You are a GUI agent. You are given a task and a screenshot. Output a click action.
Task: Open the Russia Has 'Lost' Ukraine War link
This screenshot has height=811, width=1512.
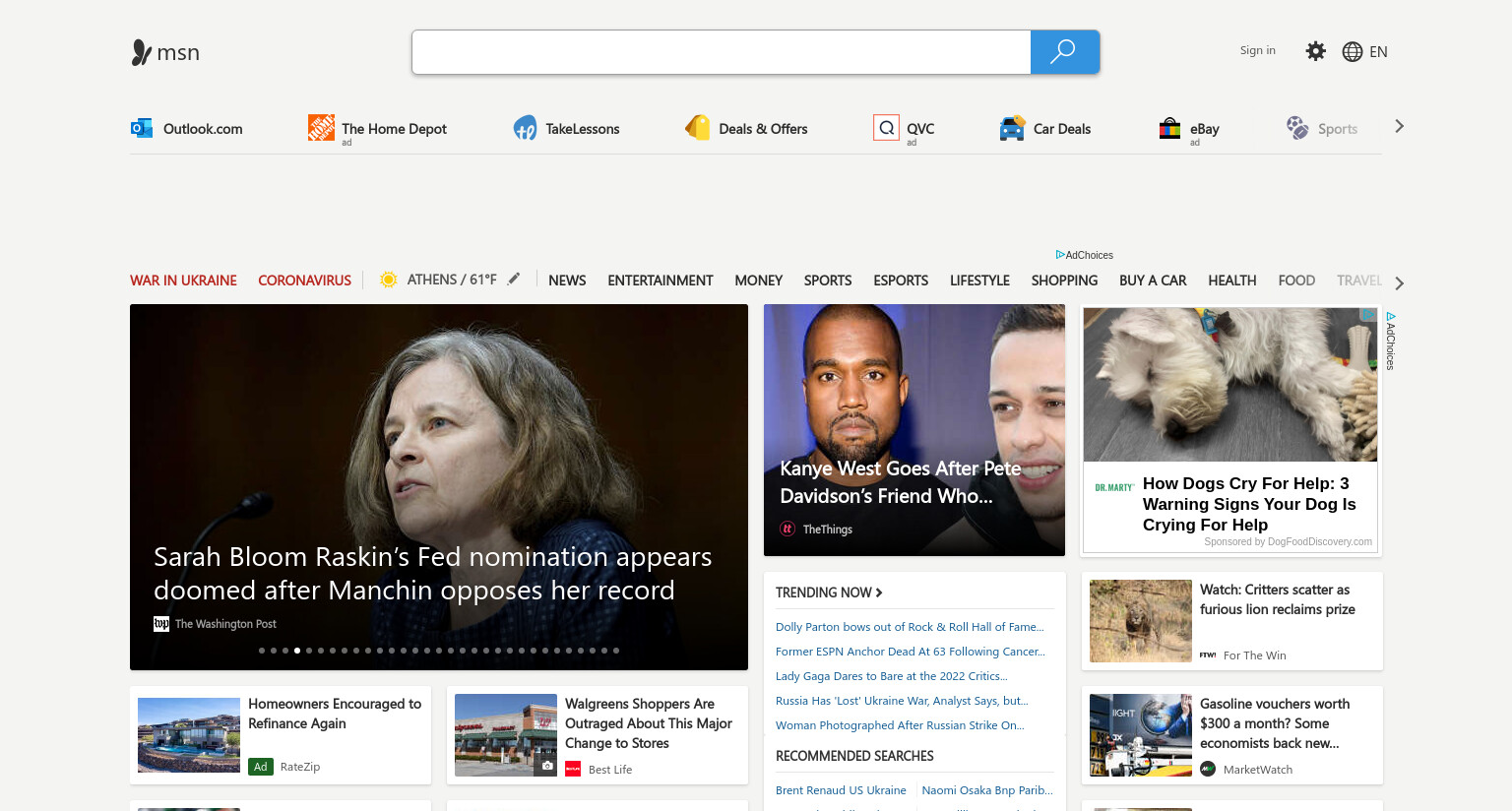pos(902,701)
